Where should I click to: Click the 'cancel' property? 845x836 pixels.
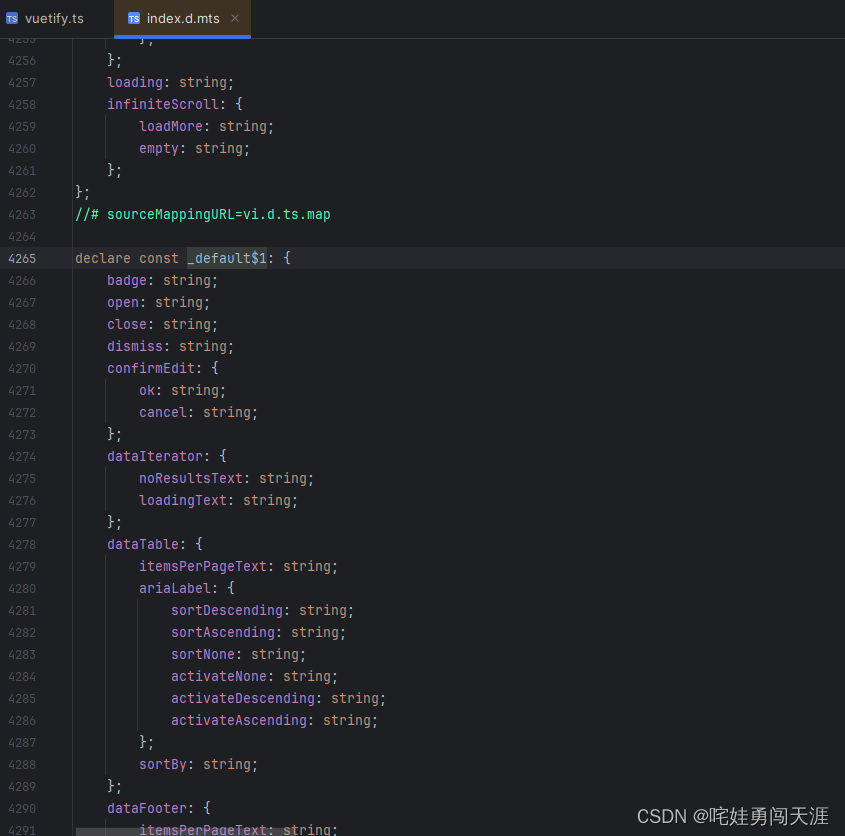(163, 412)
